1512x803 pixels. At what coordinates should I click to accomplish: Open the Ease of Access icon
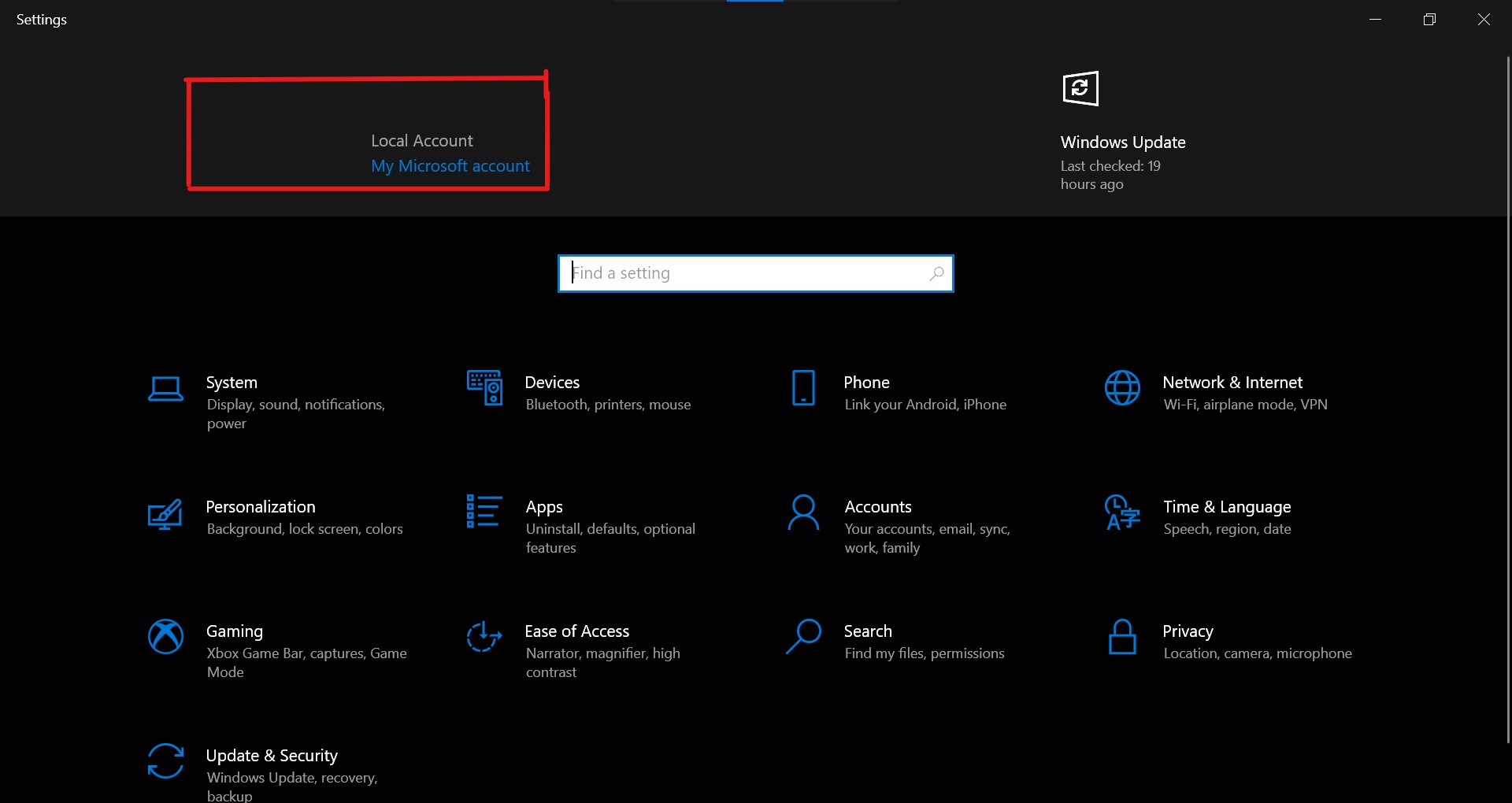tap(484, 636)
